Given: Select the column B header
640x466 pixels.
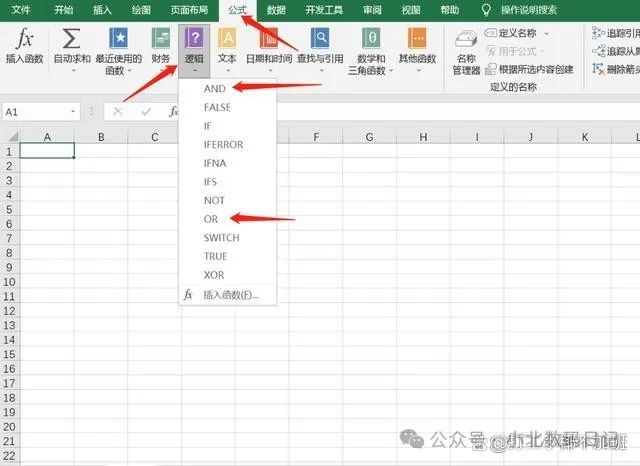Looking at the screenshot, I should tap(101, 137).
